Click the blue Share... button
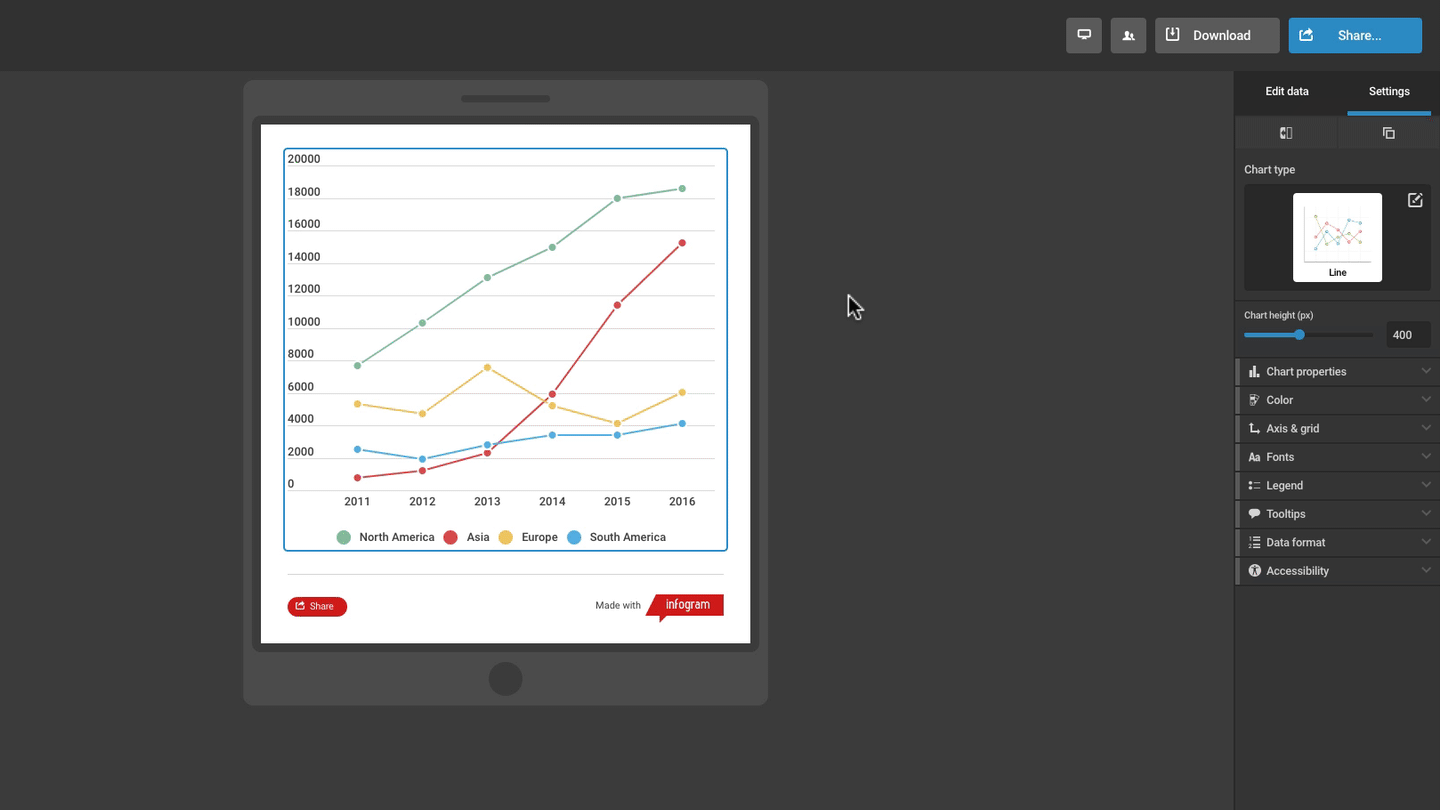This screenshot has width=1440, height=810. click(x=1354, y=35)
